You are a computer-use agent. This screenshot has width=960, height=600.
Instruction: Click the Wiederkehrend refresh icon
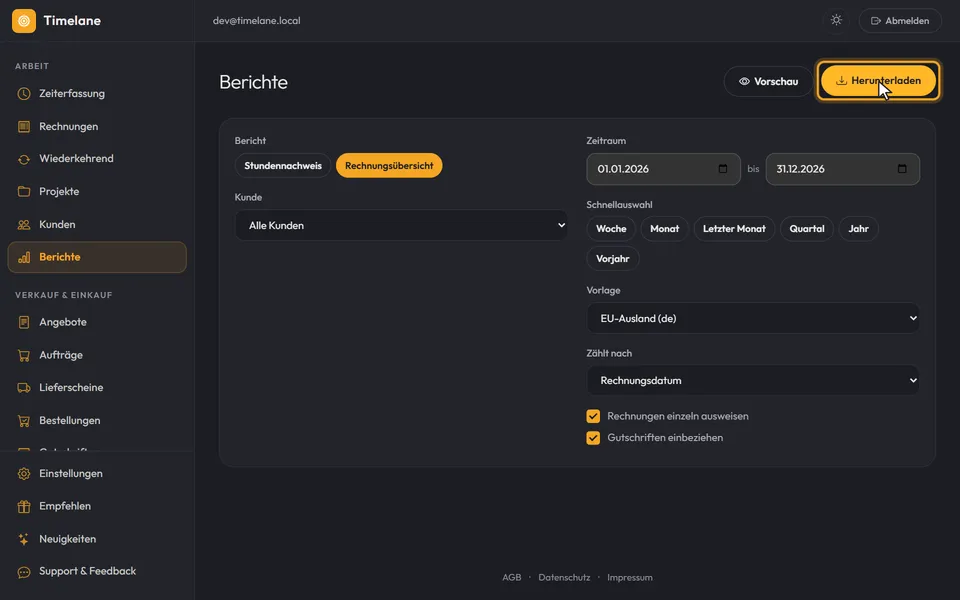click(x=24, y=159)
